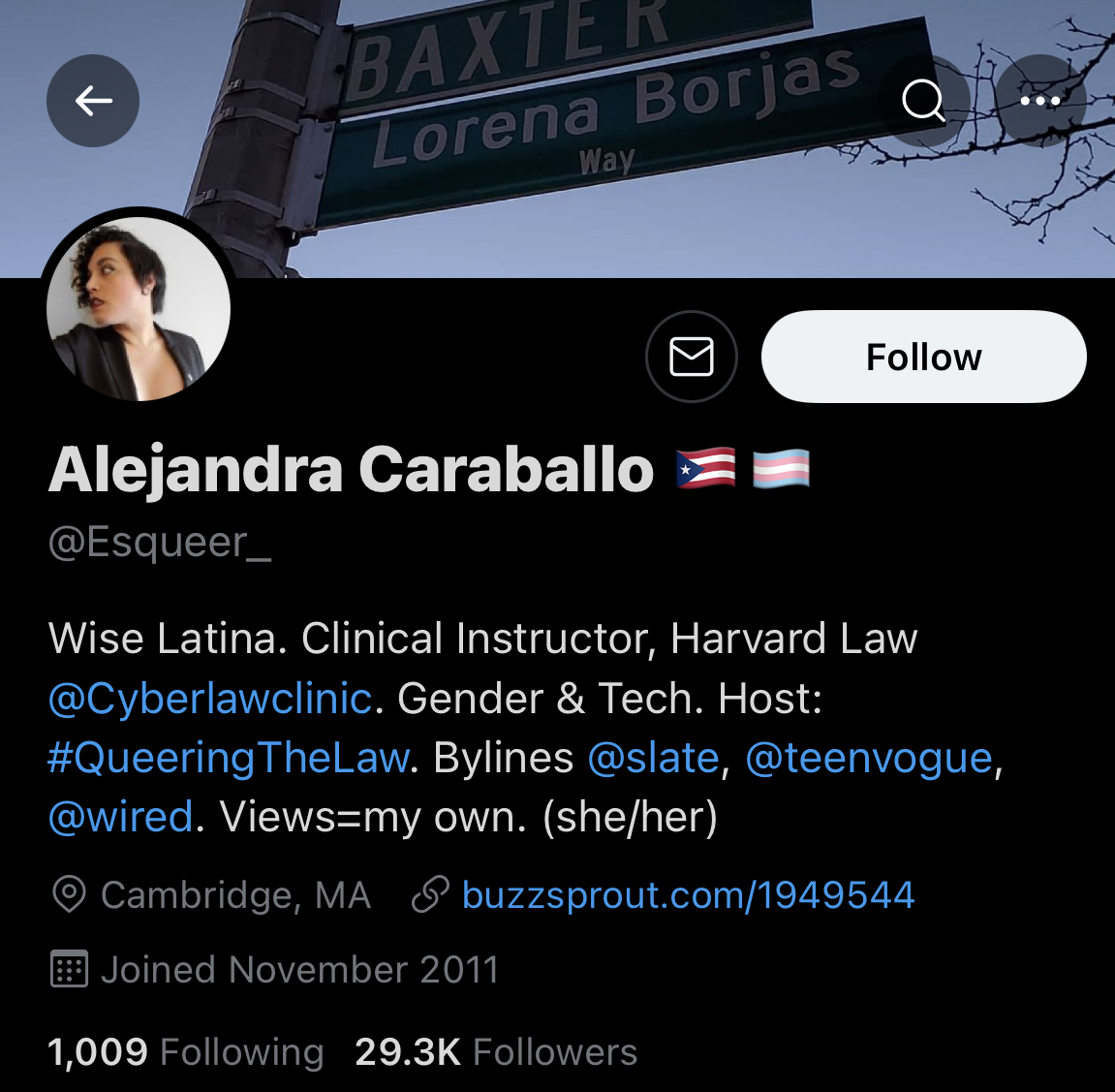Click the Puerto Rico flag emoji
The image size is (1115, 1092).
705,469
